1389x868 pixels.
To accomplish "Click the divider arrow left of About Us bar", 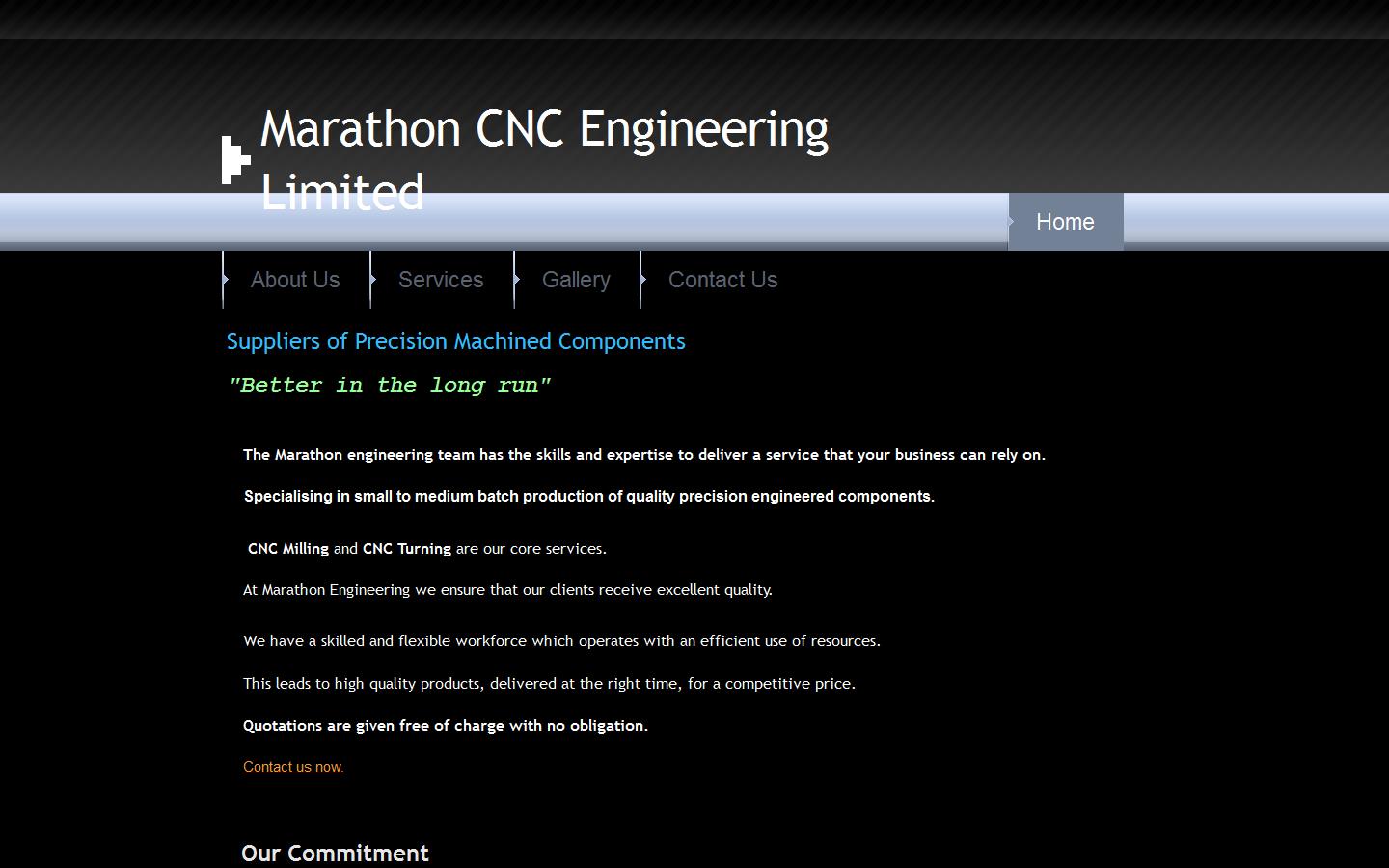I will point(224,280).
